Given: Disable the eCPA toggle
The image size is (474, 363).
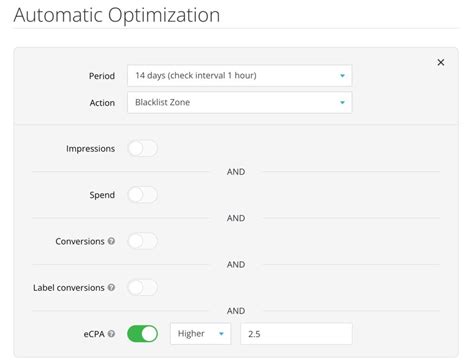Looking at the screenshot, I should point(143,334).
